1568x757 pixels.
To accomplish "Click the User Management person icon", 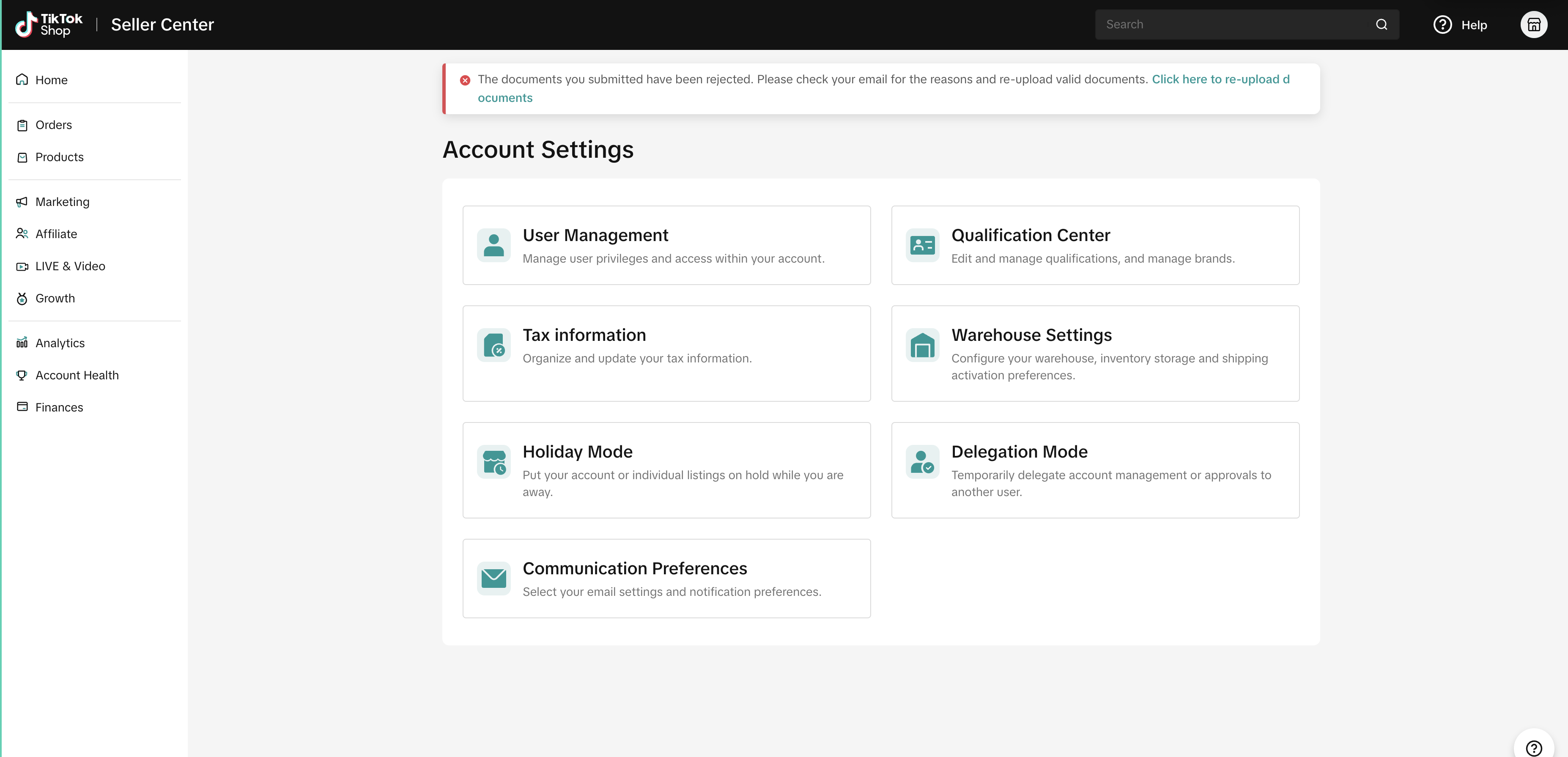I will coord(493,245).
